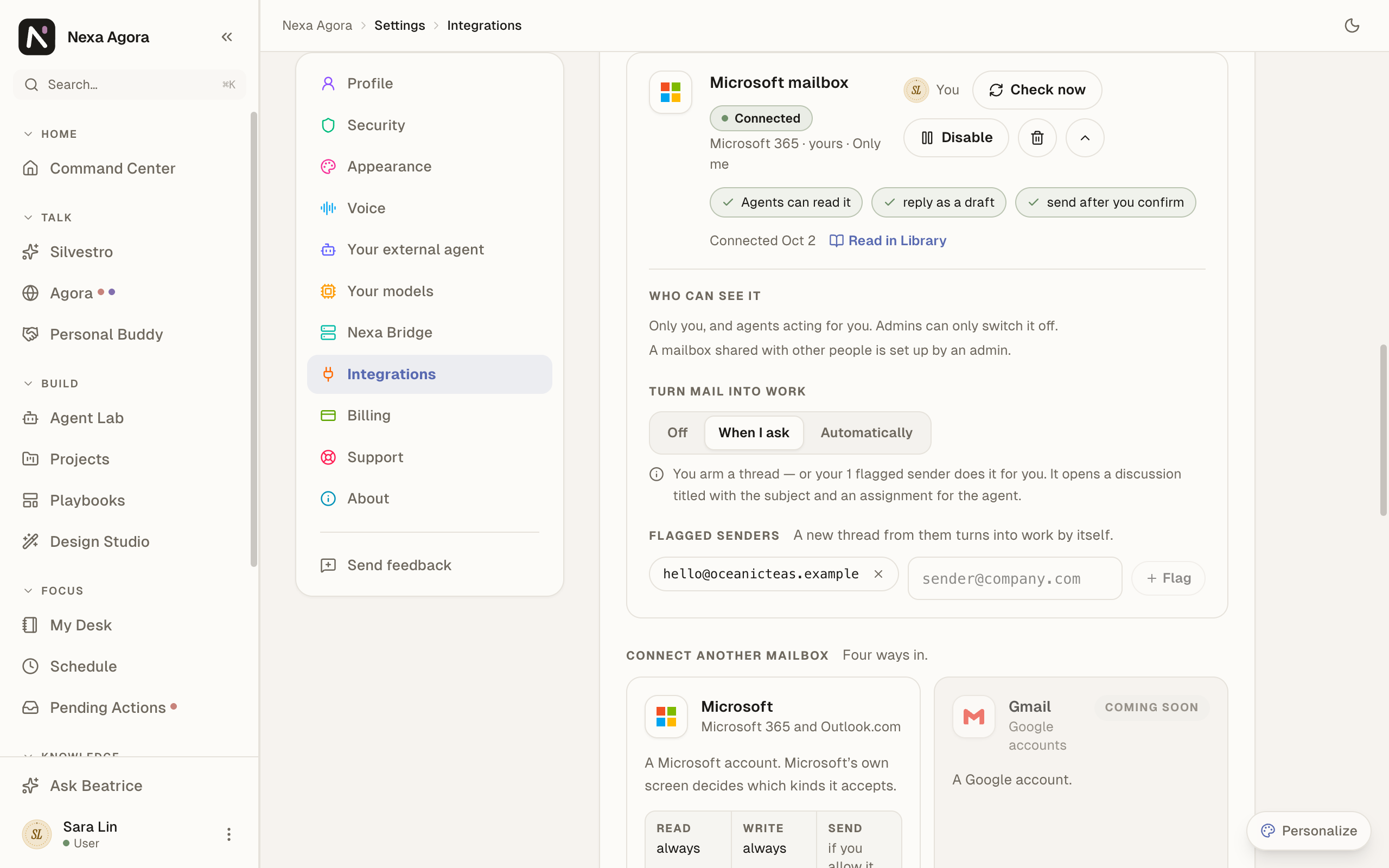Collapse the sidebar with the double chevron

point(227,37)
